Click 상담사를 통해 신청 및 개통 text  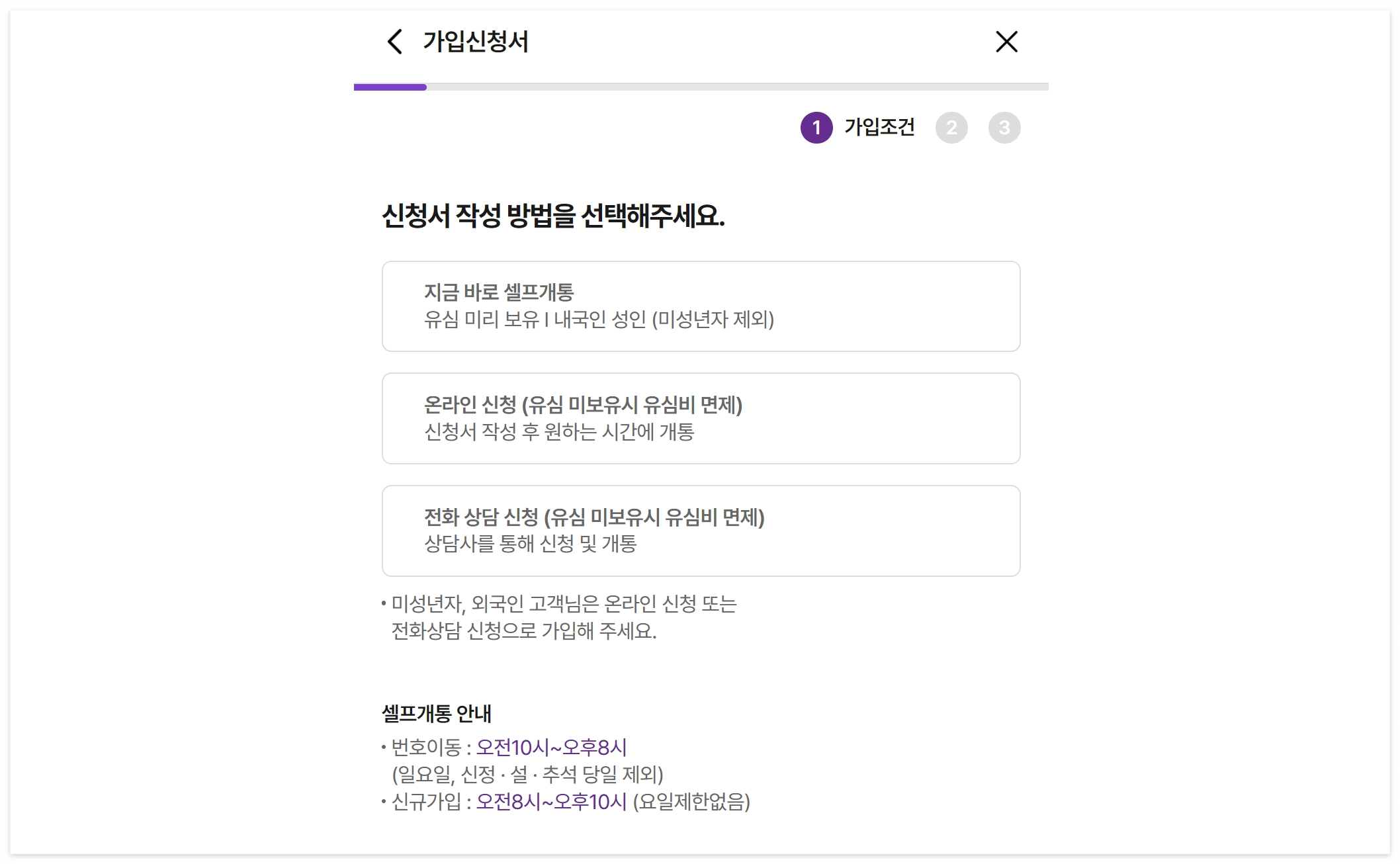coord(530,544)
